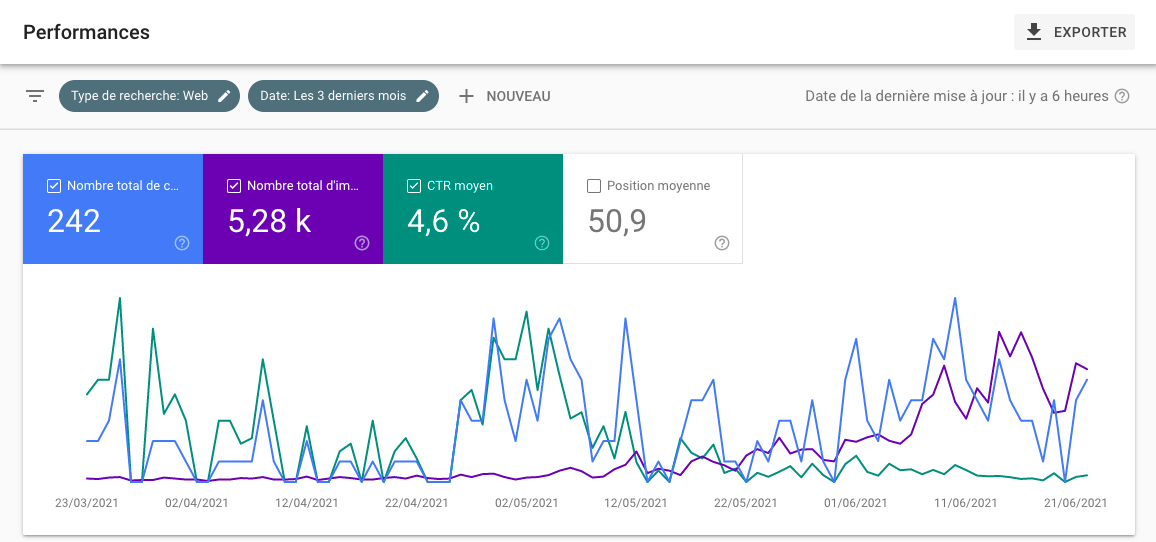Click the plus icon beside NOUVEAU
This screenshot has width=1156, height=542.
pyautogui.click(x=466, y=96)
